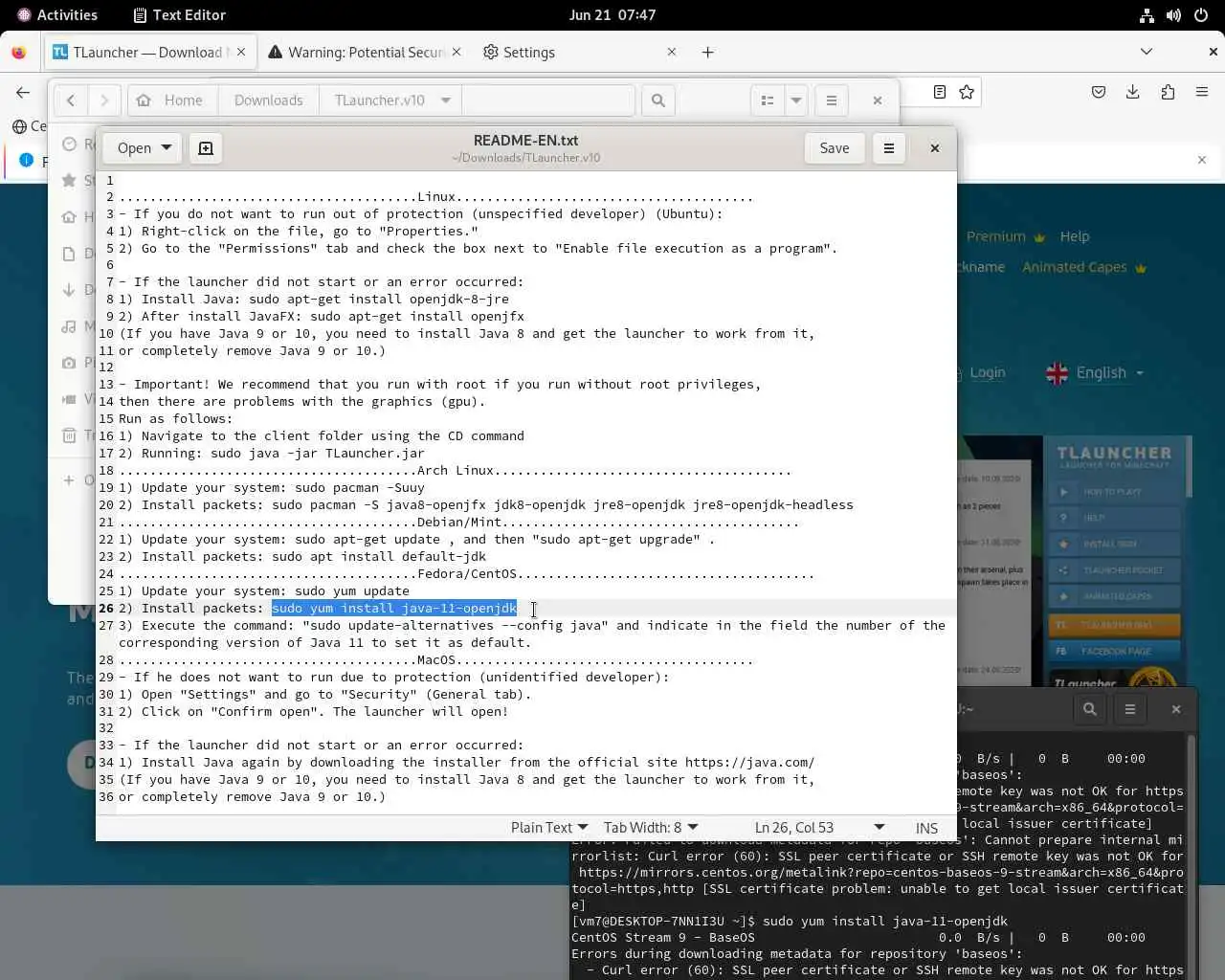This screenshot has height=980, width=1225.
Task: Go to Downloads in Files path bar
Action: tap(269, 100)
